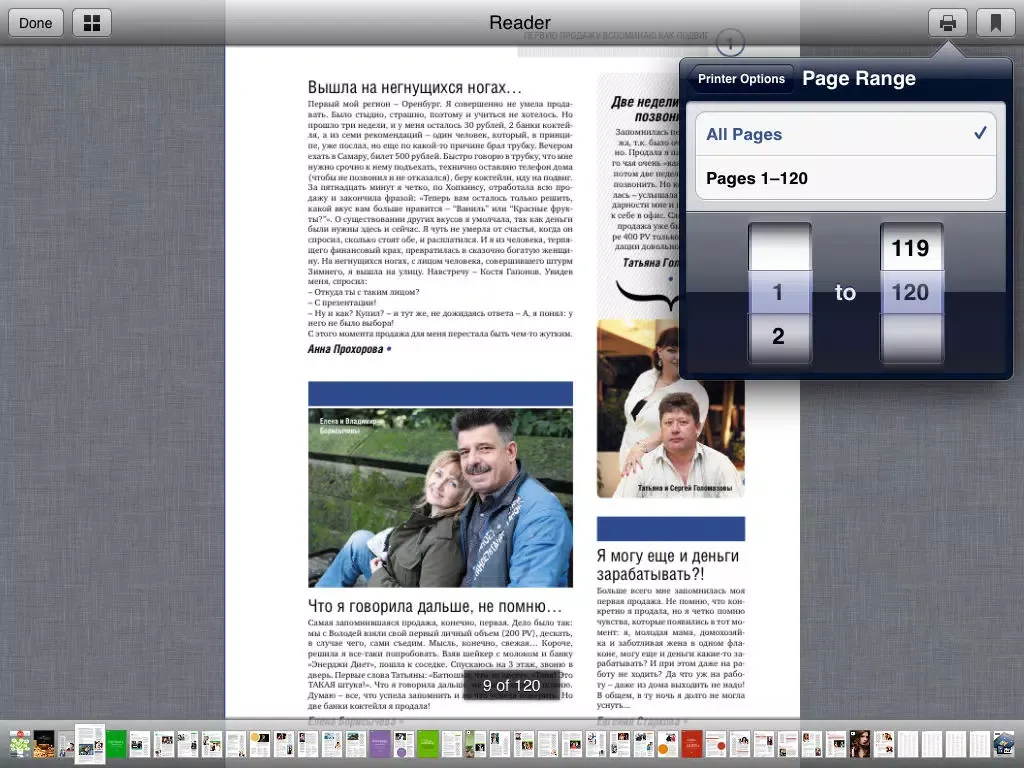Viewport: 1024px width, 768px height.
Task: Jump to the first solid green page thumbnail
Action: (116, 744)
